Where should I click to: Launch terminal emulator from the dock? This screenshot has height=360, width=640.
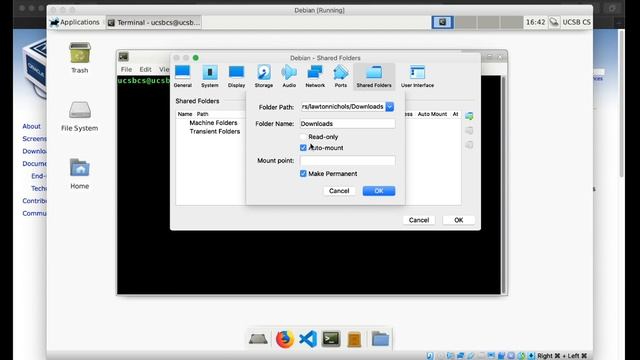tap(331, 339)
